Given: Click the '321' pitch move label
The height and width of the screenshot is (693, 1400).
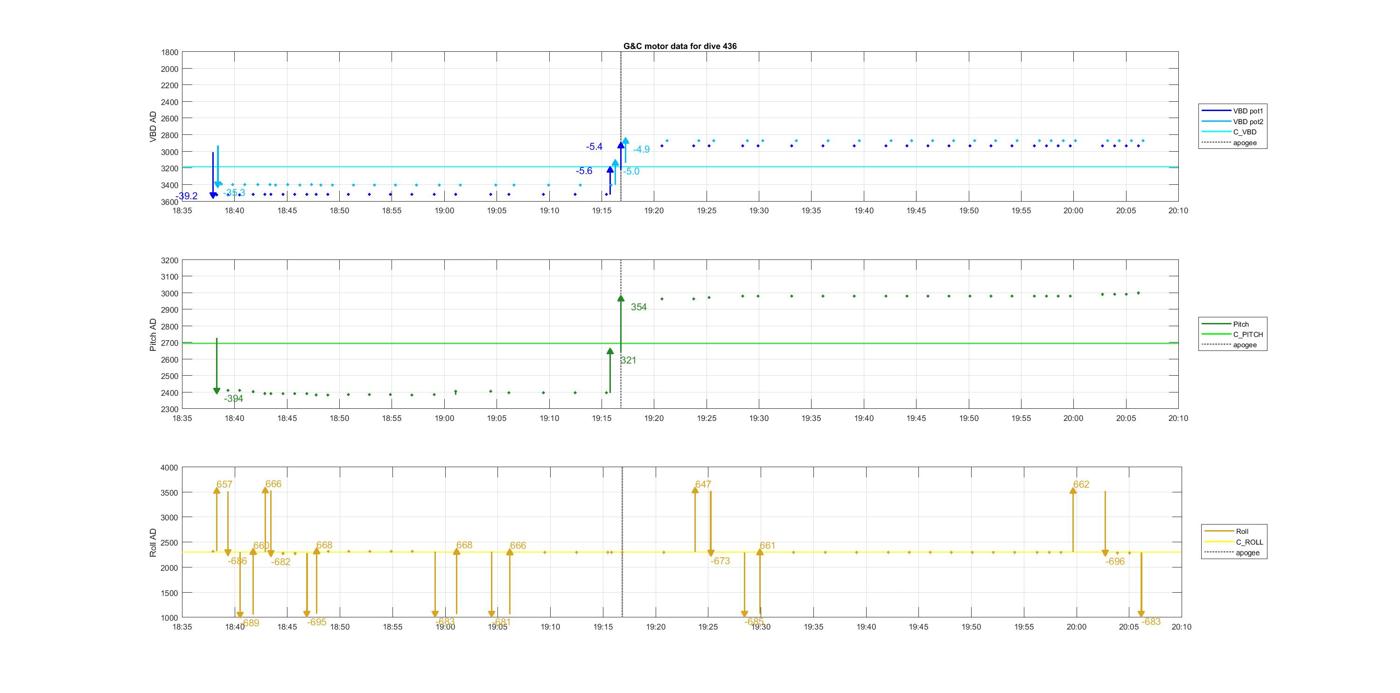Looking at the screenshot, I should click(x=628, y=360).
